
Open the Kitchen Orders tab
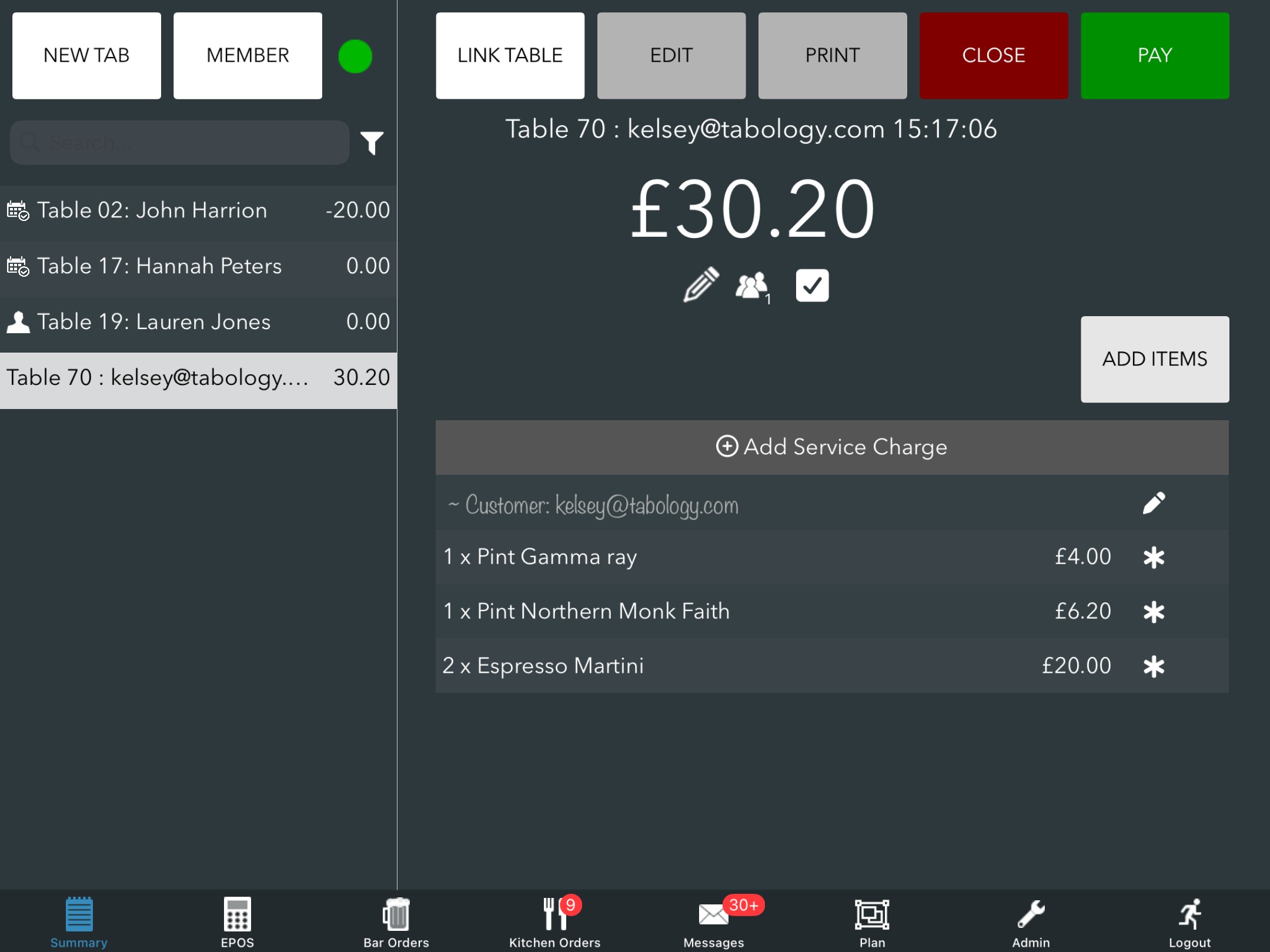pos(554,921)
